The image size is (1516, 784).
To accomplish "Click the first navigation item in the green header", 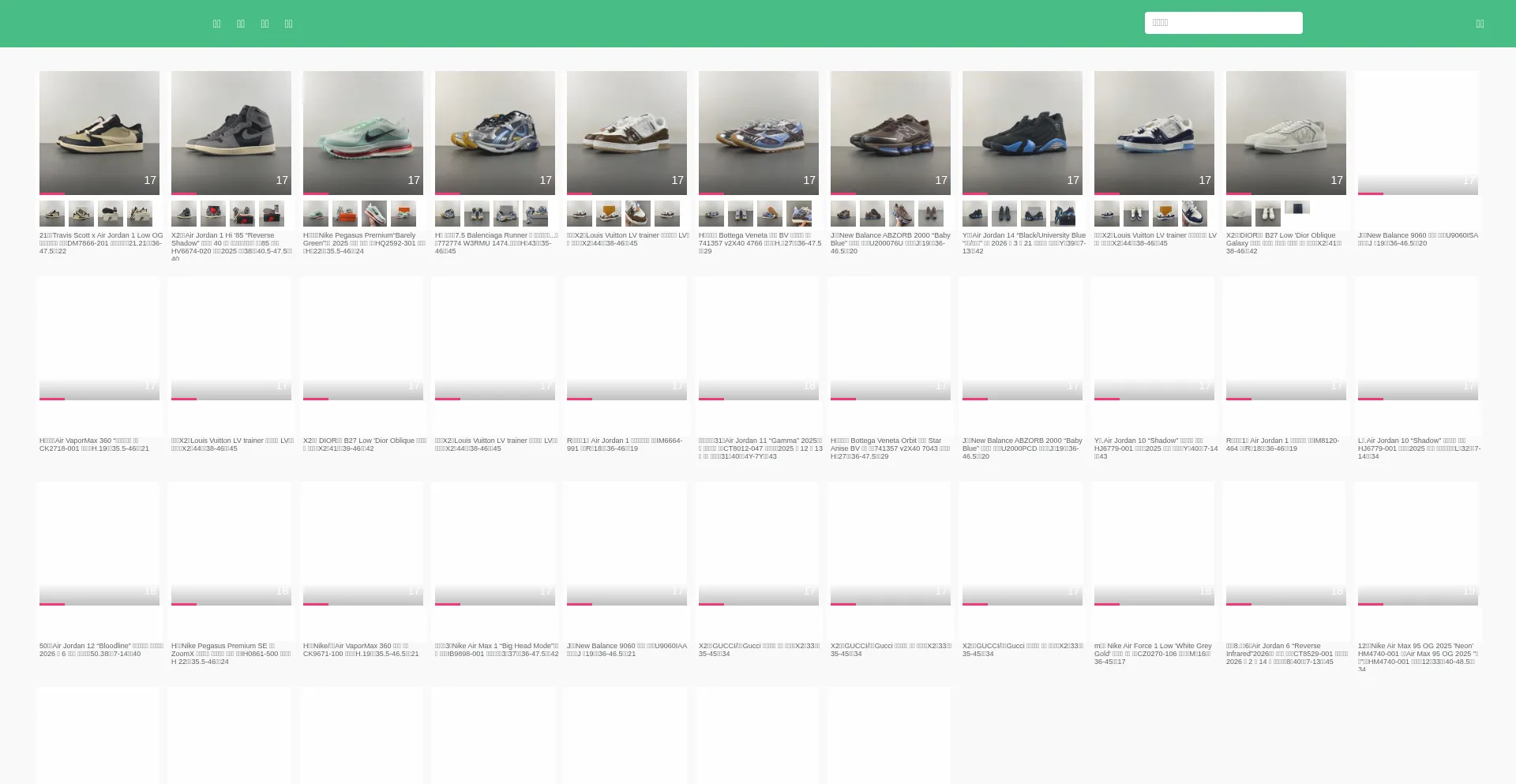I will (217, 24).
